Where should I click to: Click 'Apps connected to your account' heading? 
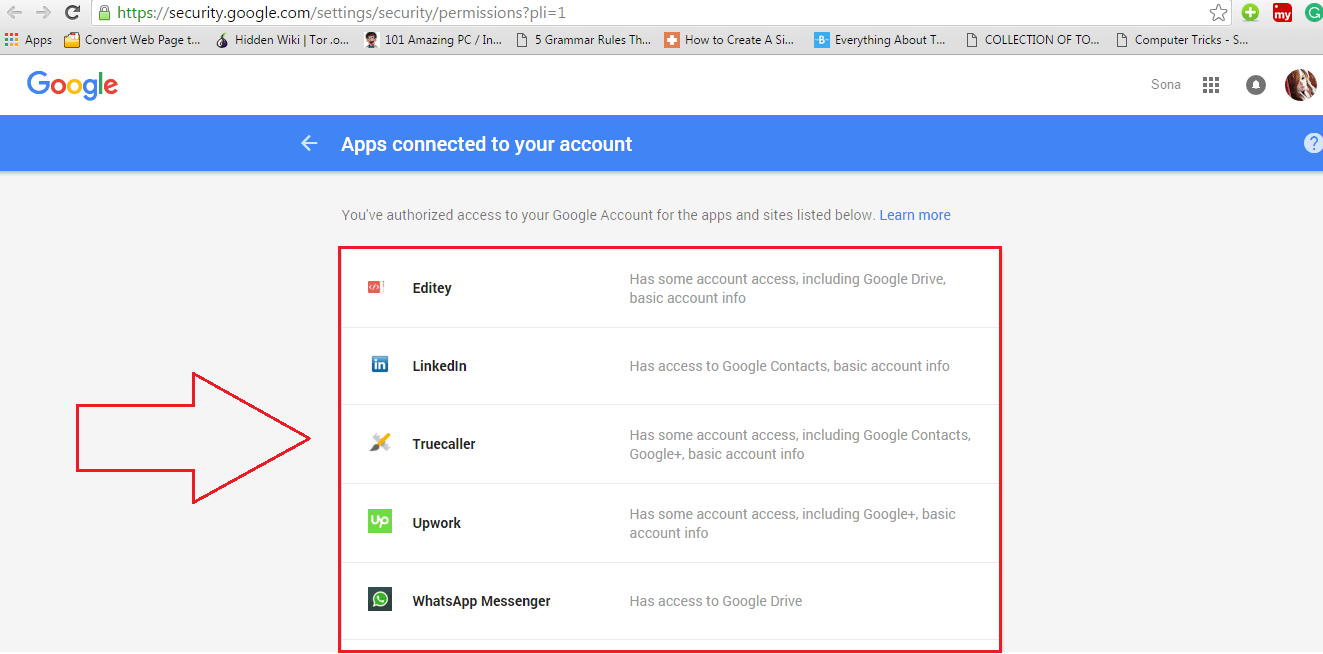(487, 144)
